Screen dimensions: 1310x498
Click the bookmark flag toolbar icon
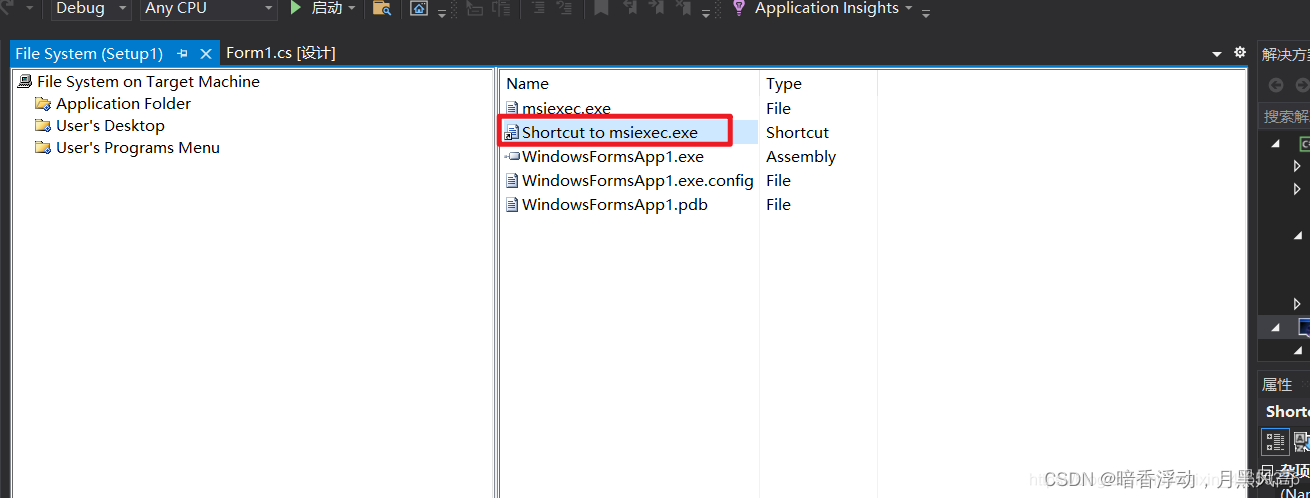(x=601, y=8)
